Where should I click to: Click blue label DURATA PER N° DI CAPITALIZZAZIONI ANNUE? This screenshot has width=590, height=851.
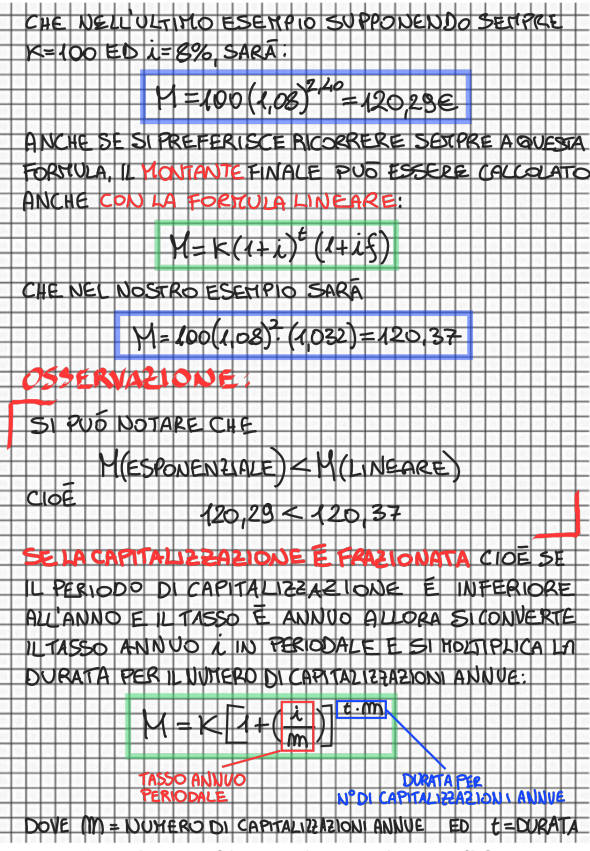pos(451,790)
